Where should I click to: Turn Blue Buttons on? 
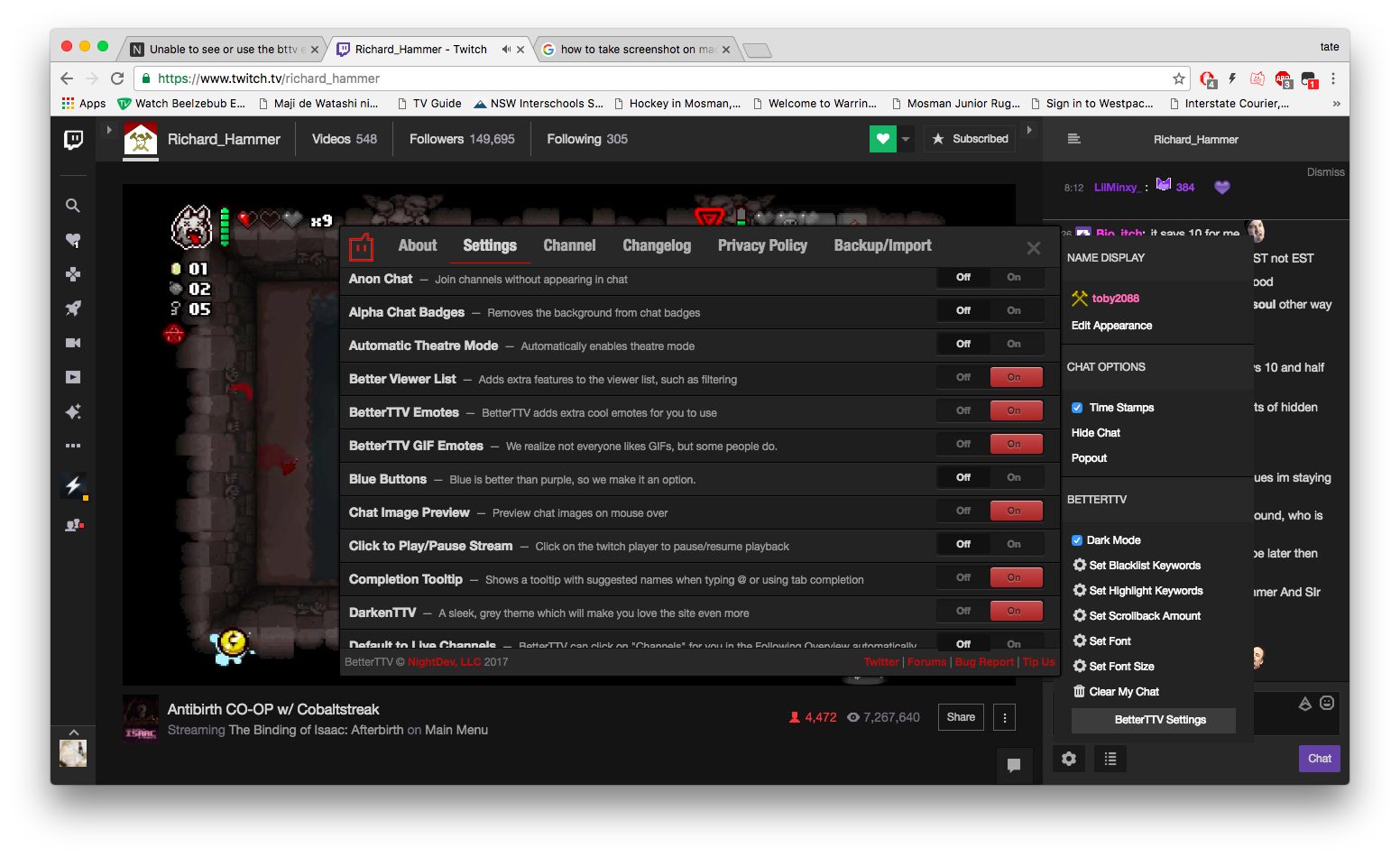point(1015,478)
